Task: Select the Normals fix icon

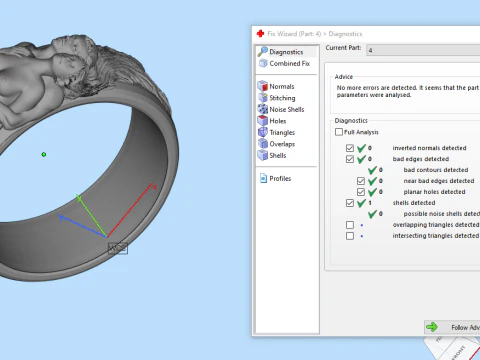Action: (x=263, y=86)
